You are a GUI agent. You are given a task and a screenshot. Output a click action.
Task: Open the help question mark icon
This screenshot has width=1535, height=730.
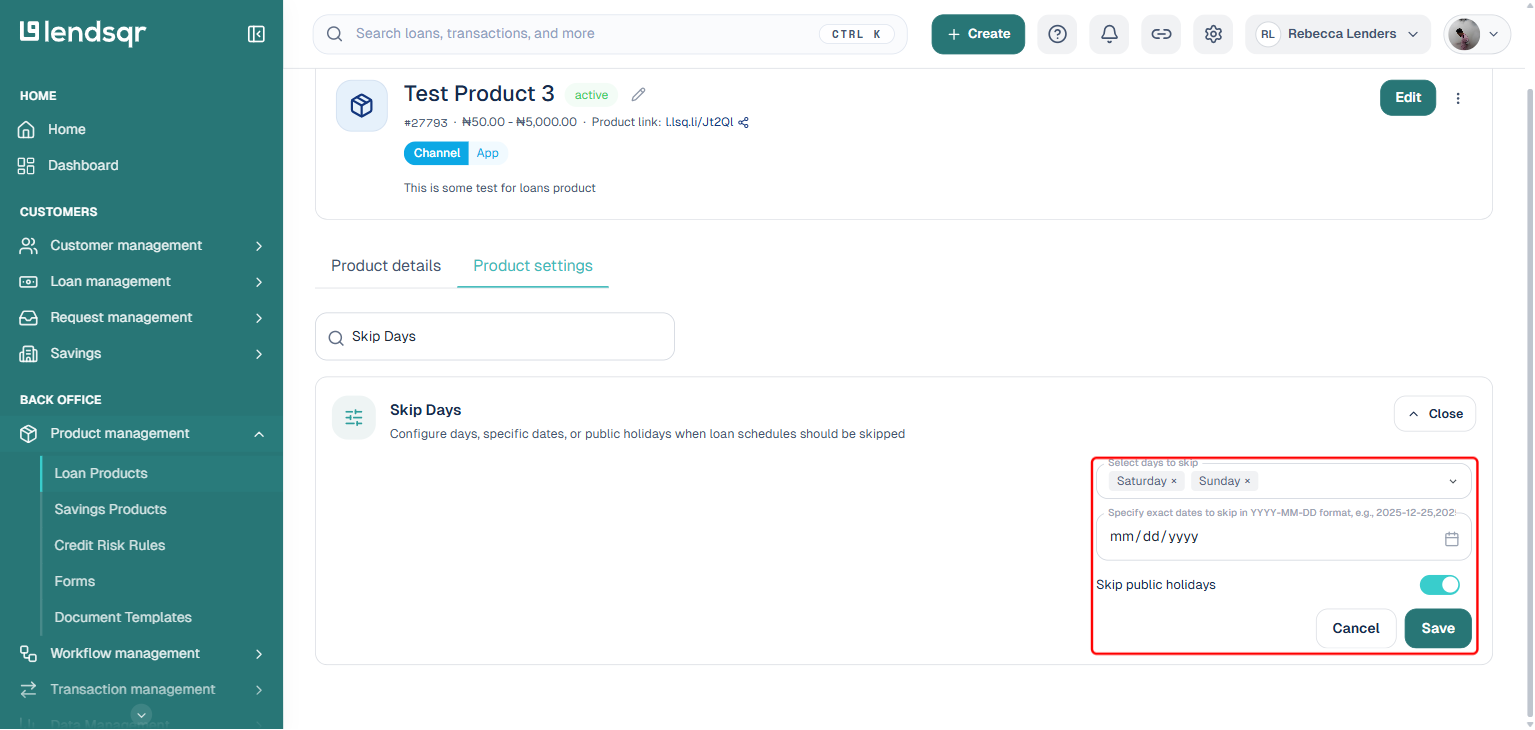[x=1057, y=34]
